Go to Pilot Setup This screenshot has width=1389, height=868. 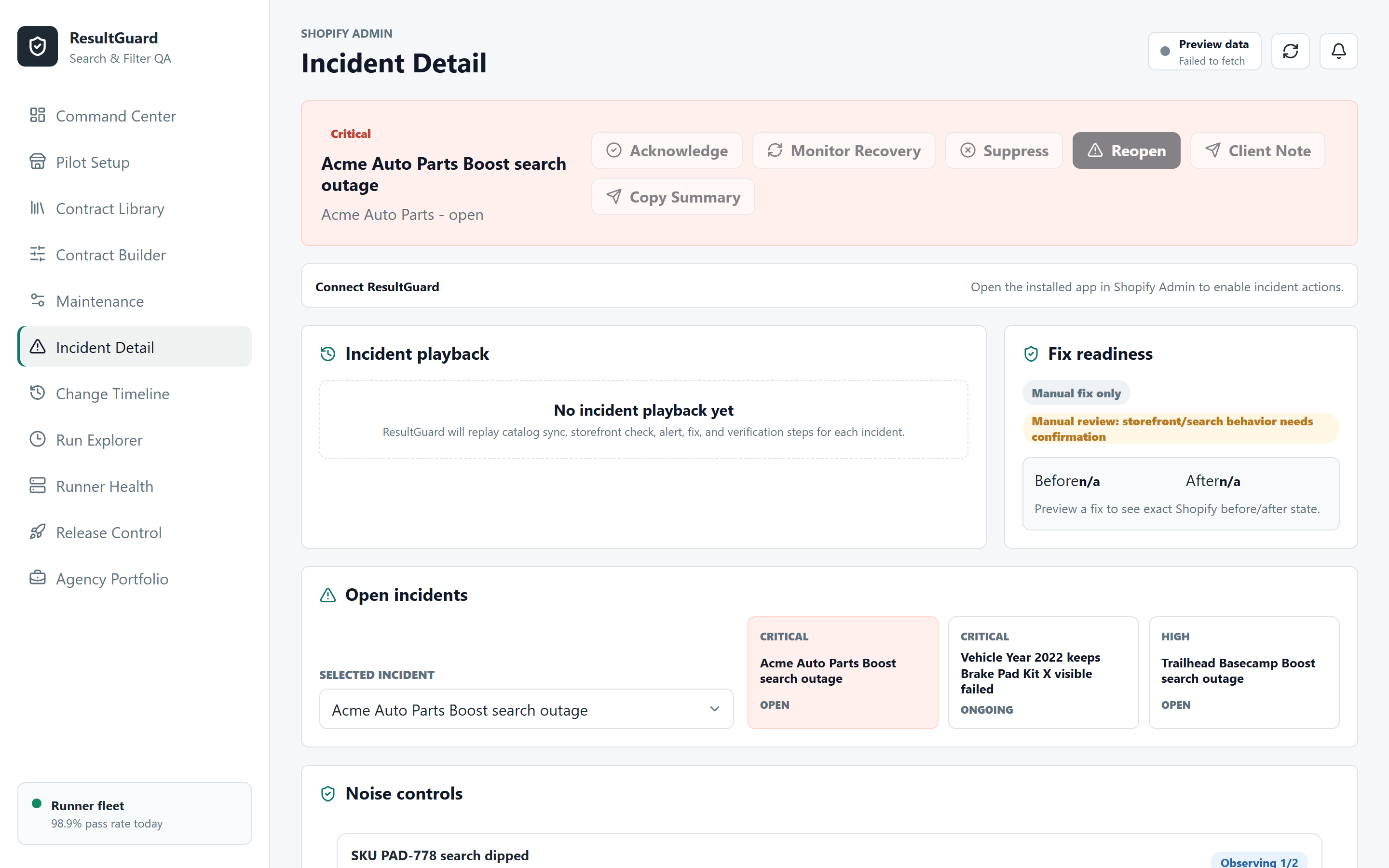pos(134,162)
